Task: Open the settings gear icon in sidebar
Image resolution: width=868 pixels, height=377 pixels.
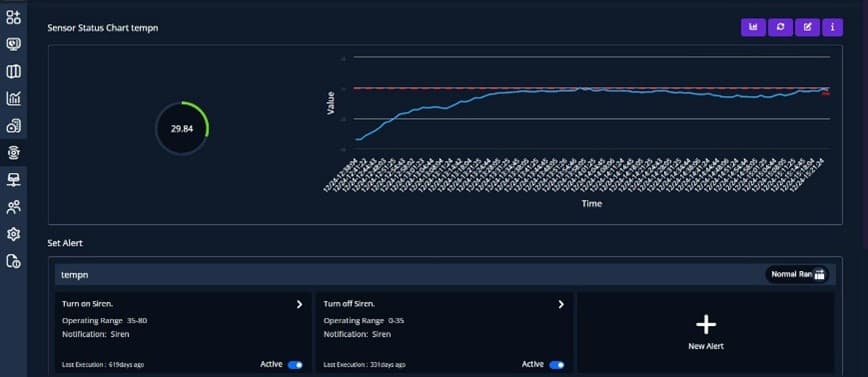Action: pyautogui.click(x=13, y=234)
